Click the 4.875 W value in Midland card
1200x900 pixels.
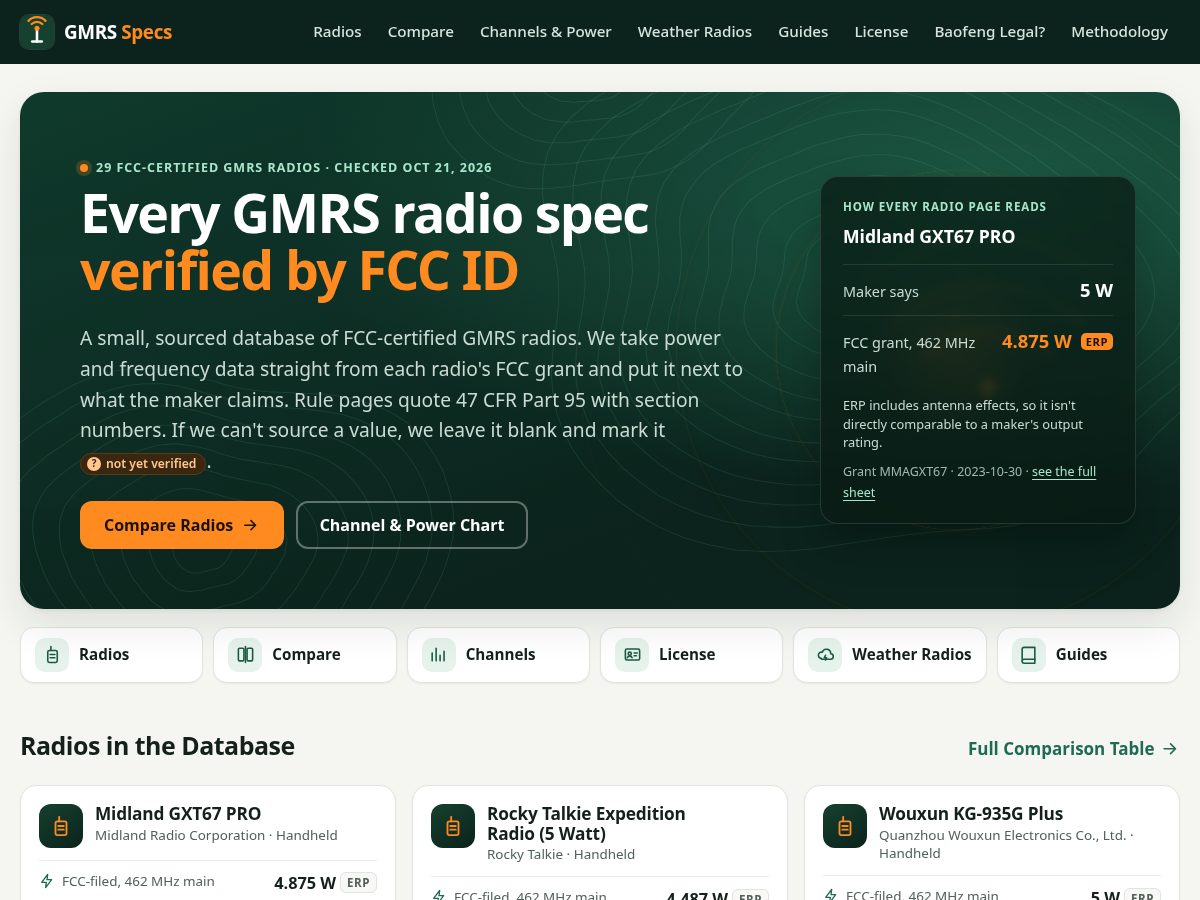pyautogui.click(x=305, y=883)
